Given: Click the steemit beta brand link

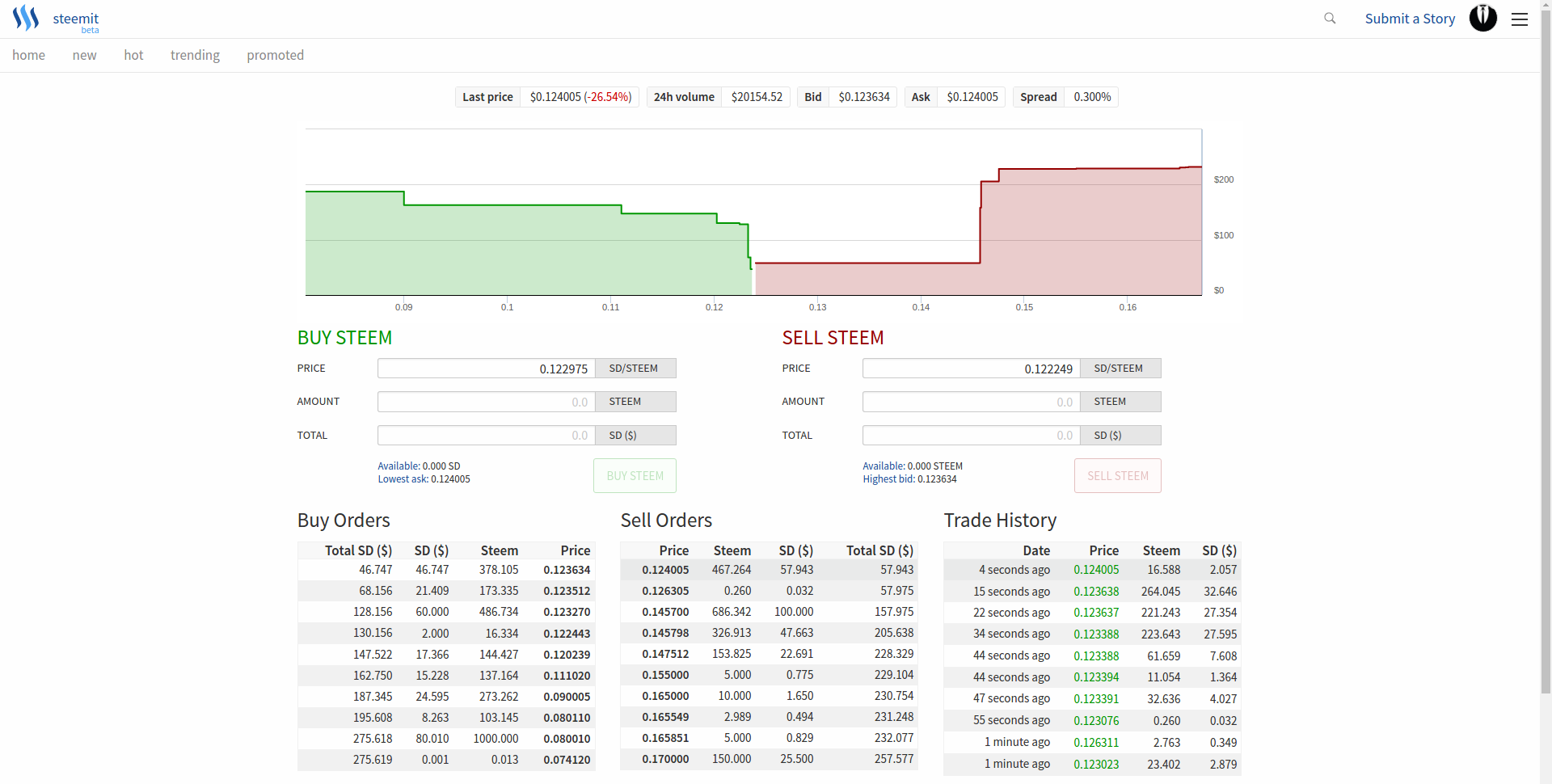Looking at the screenshot, I should (x=76, y=22).
